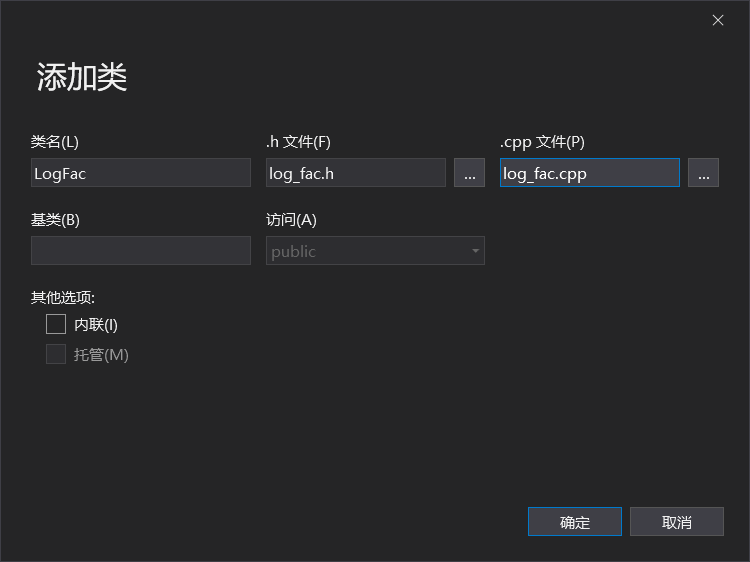
Task: Click the 类名(L) label
Action: click(x=55, y=142)
